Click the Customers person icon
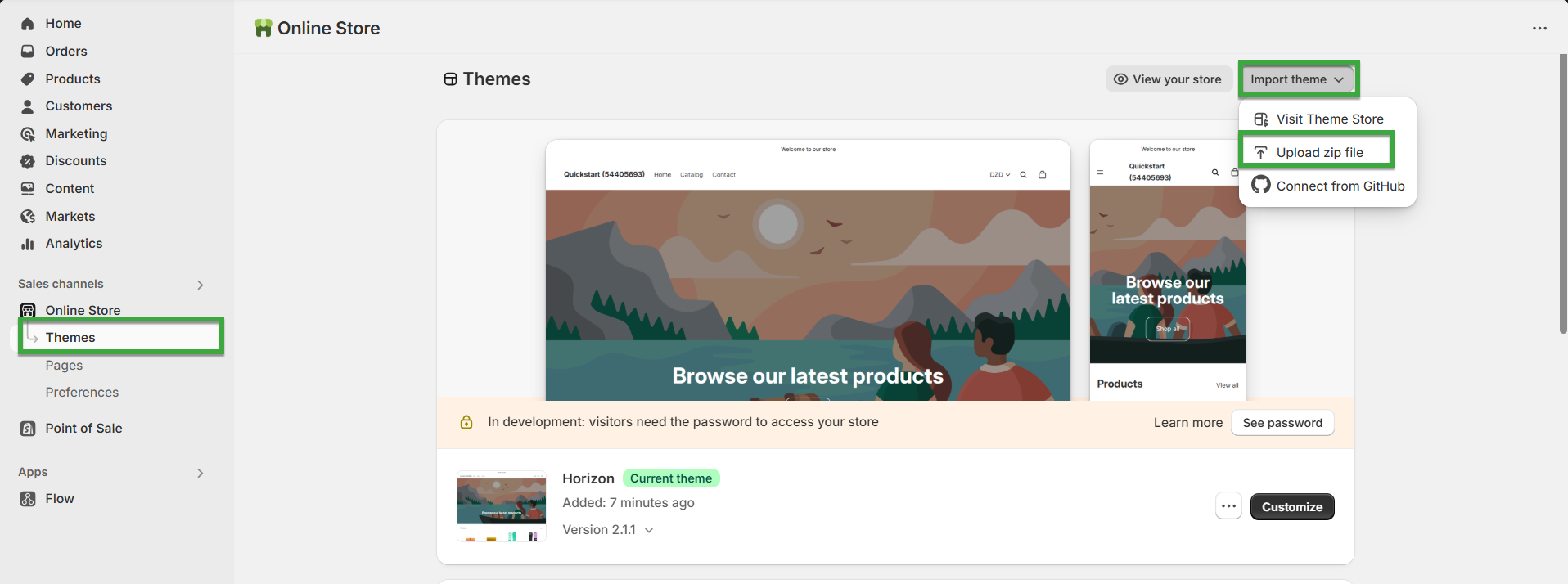Viewport: 1568px width, 584px height. click(28, 106)
